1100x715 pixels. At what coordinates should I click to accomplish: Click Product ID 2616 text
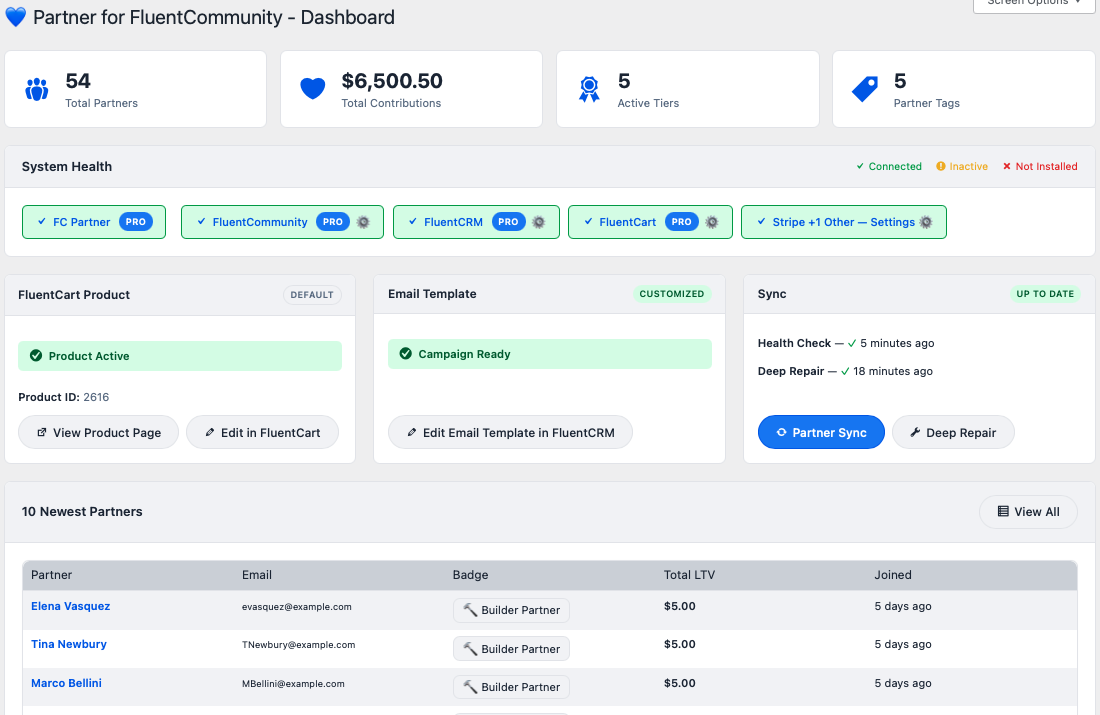click(x=64, y=397)
